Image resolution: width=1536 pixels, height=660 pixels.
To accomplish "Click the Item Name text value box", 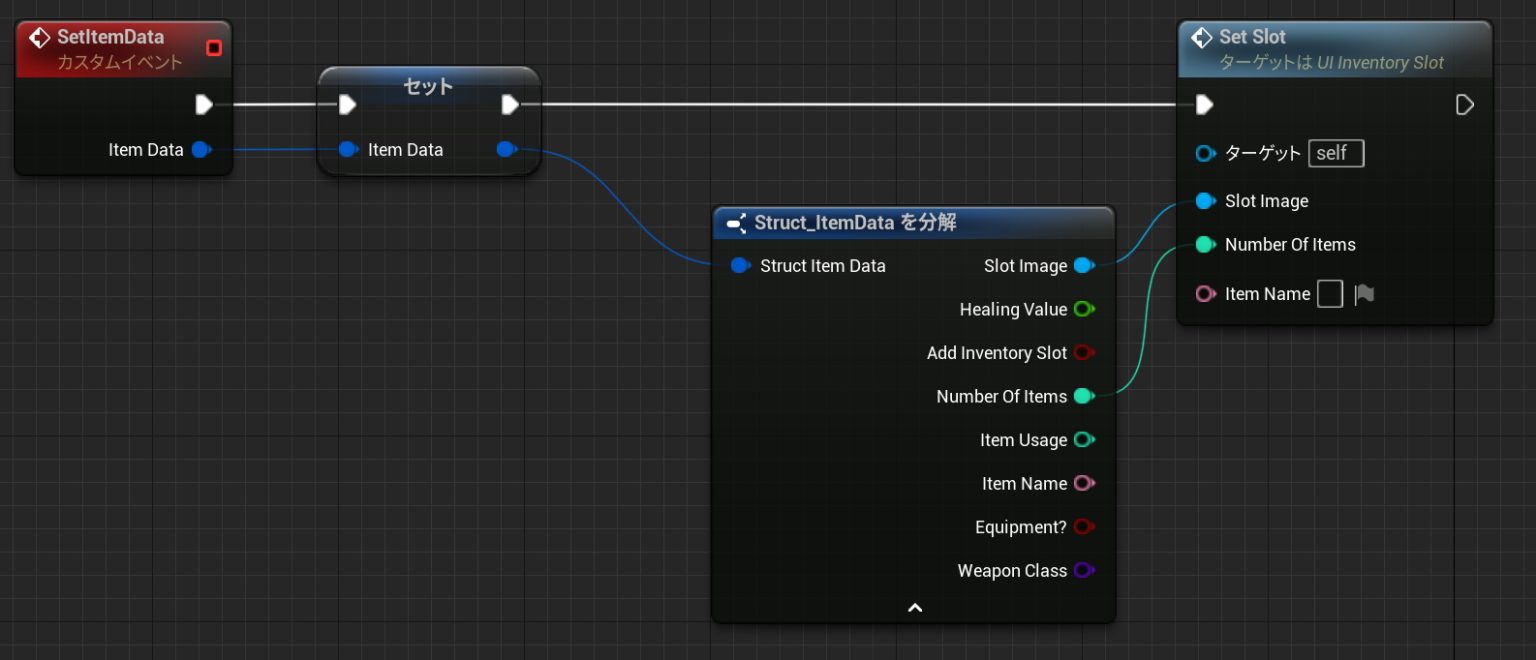I will (x=1329, y=294).
